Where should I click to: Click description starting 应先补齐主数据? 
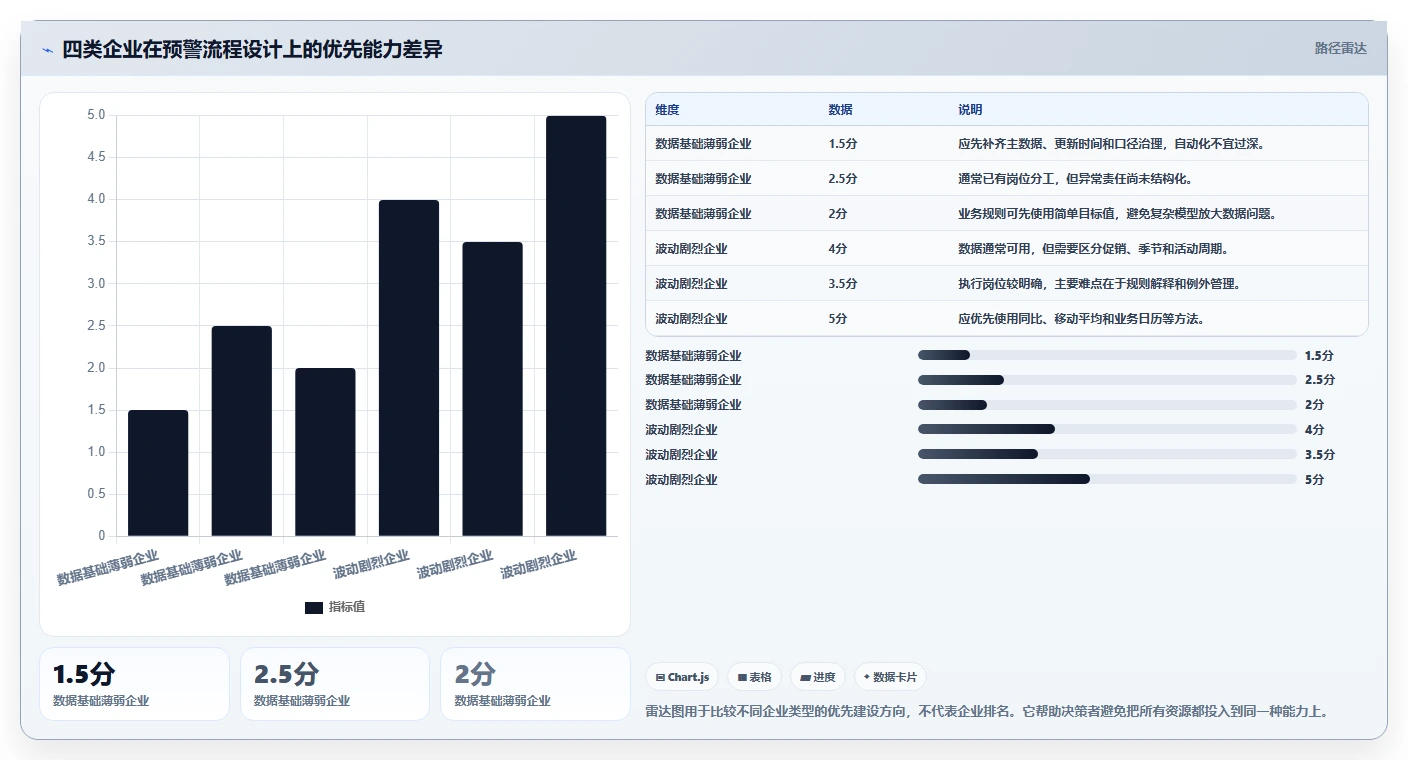[x=1112, y=144]
